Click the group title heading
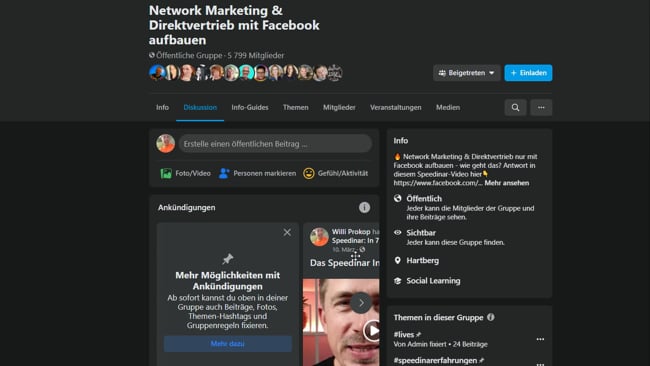 (234, 25)
